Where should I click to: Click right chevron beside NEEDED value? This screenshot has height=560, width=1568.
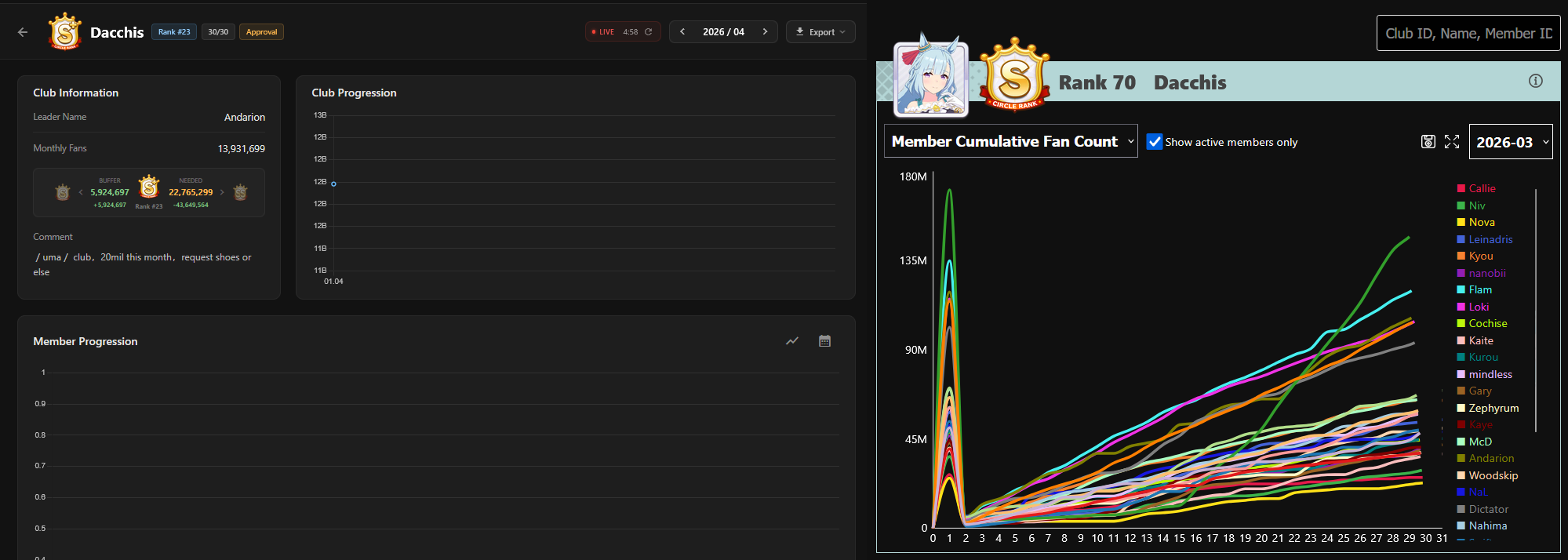click(x=222, y=192)
